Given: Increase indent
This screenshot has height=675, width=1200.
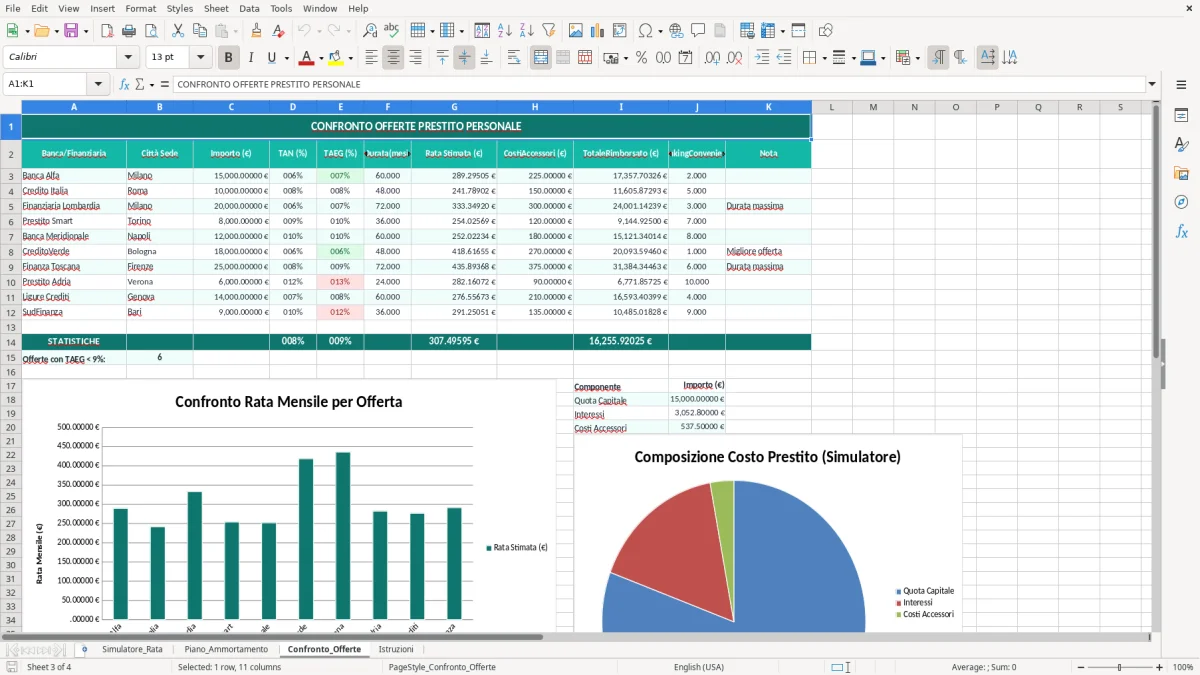Looking at the screenshot, I should (762, 58).
